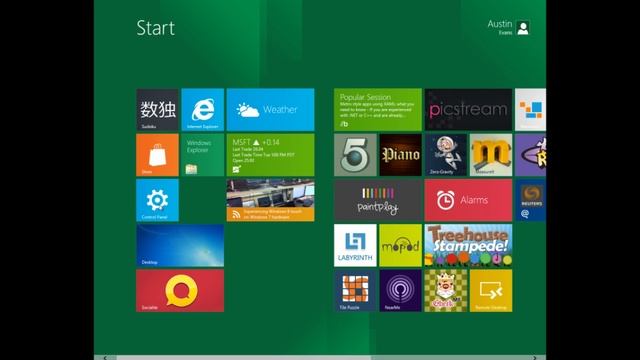Open the Tile Puzzle tile

pos(355,291)
